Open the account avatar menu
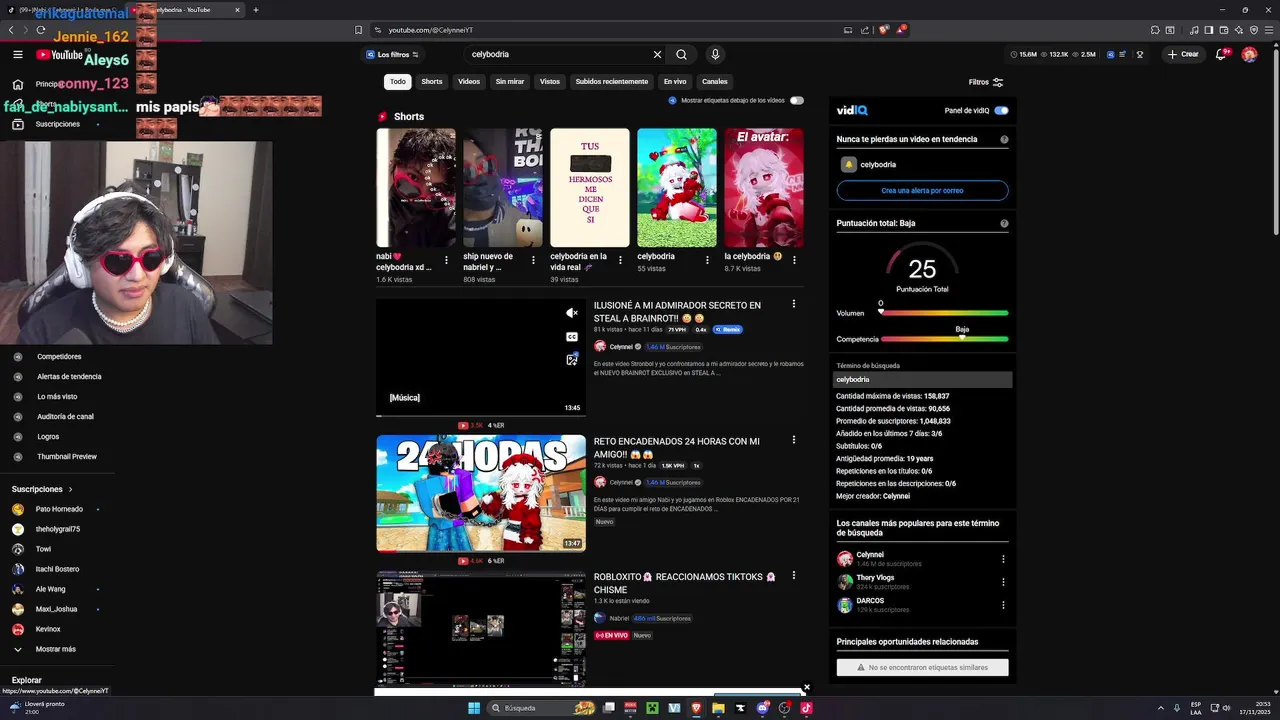The height and width of the screenshot is (720, 1280). [x=1249, y=54]
